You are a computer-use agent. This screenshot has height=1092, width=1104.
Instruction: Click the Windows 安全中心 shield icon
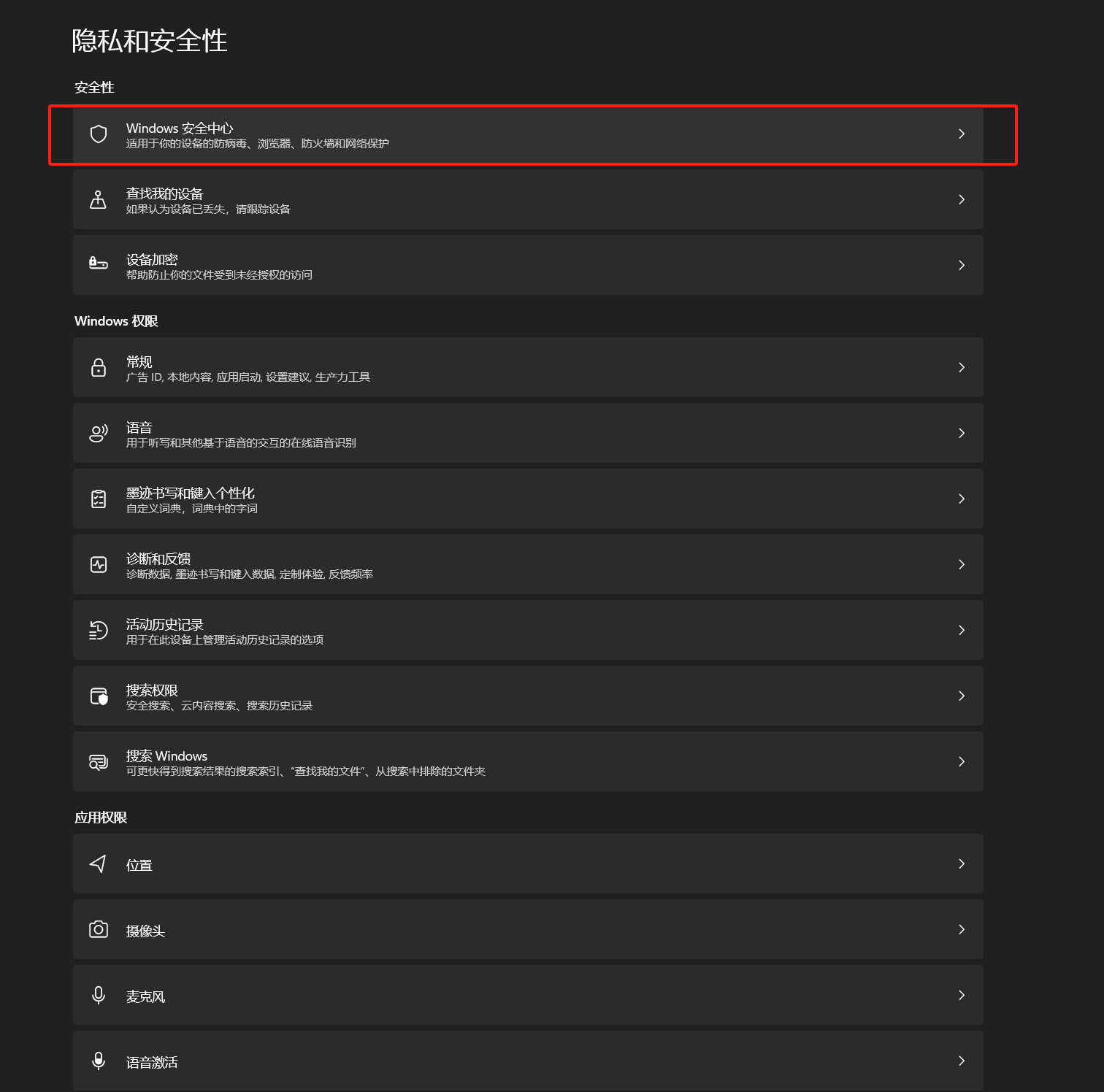coord(99,134)
